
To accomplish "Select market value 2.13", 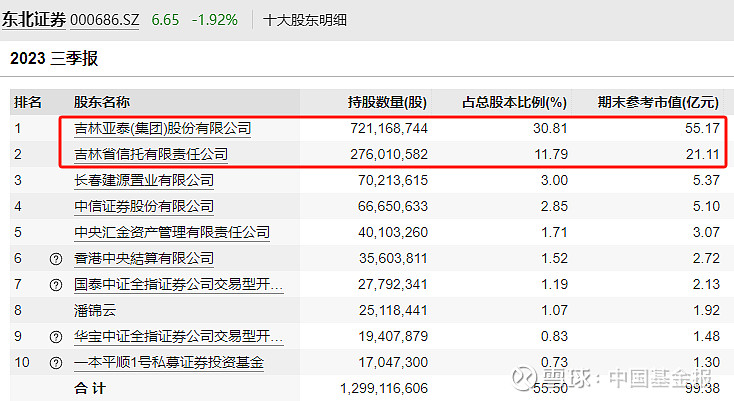I will 706,284.
